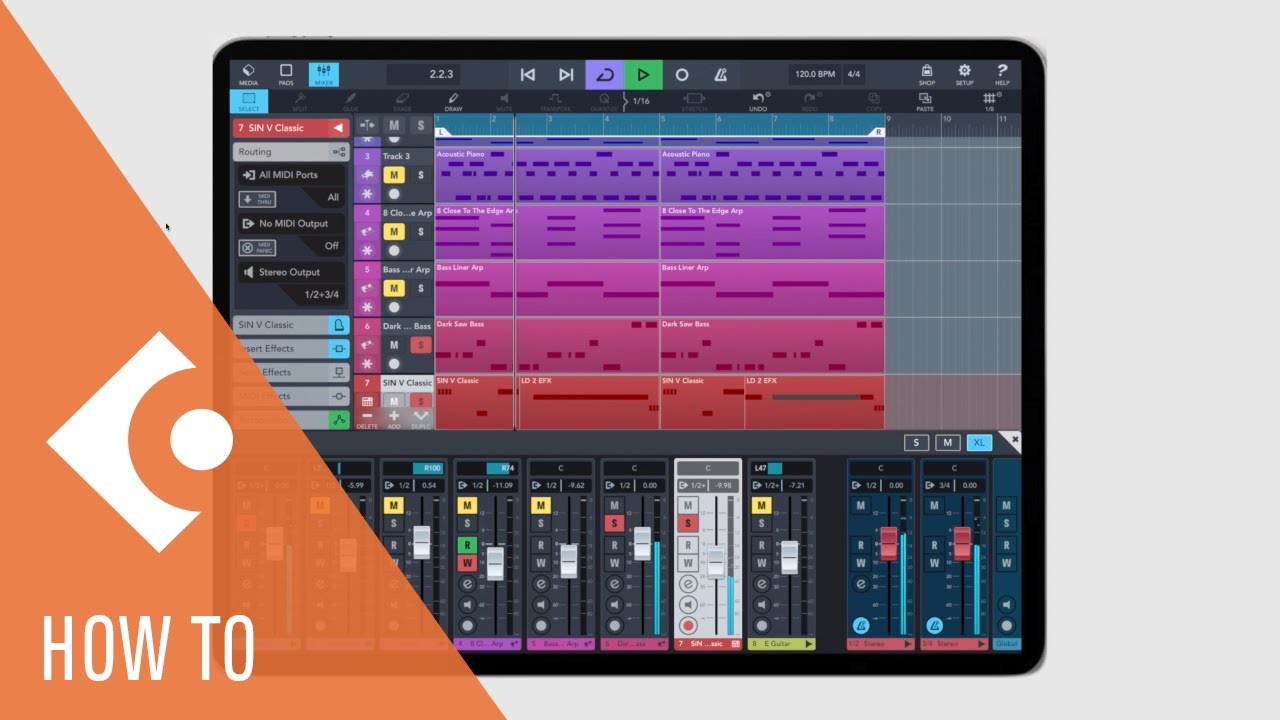Duplicate the track with the Duplc button
Viewport: 1280px width, 720px height.
coord(421,419)
